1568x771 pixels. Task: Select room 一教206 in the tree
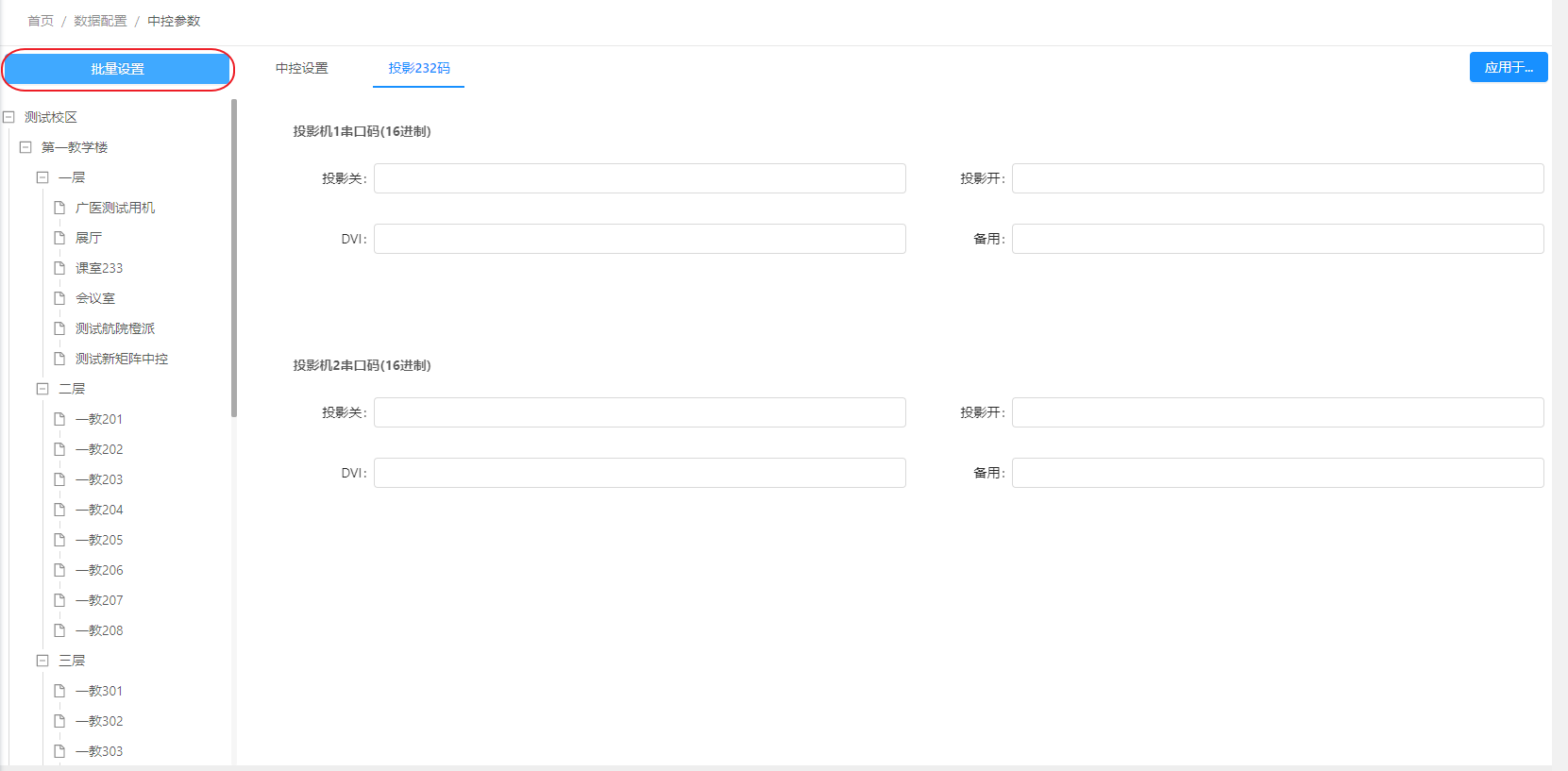[x=99, y=570]
